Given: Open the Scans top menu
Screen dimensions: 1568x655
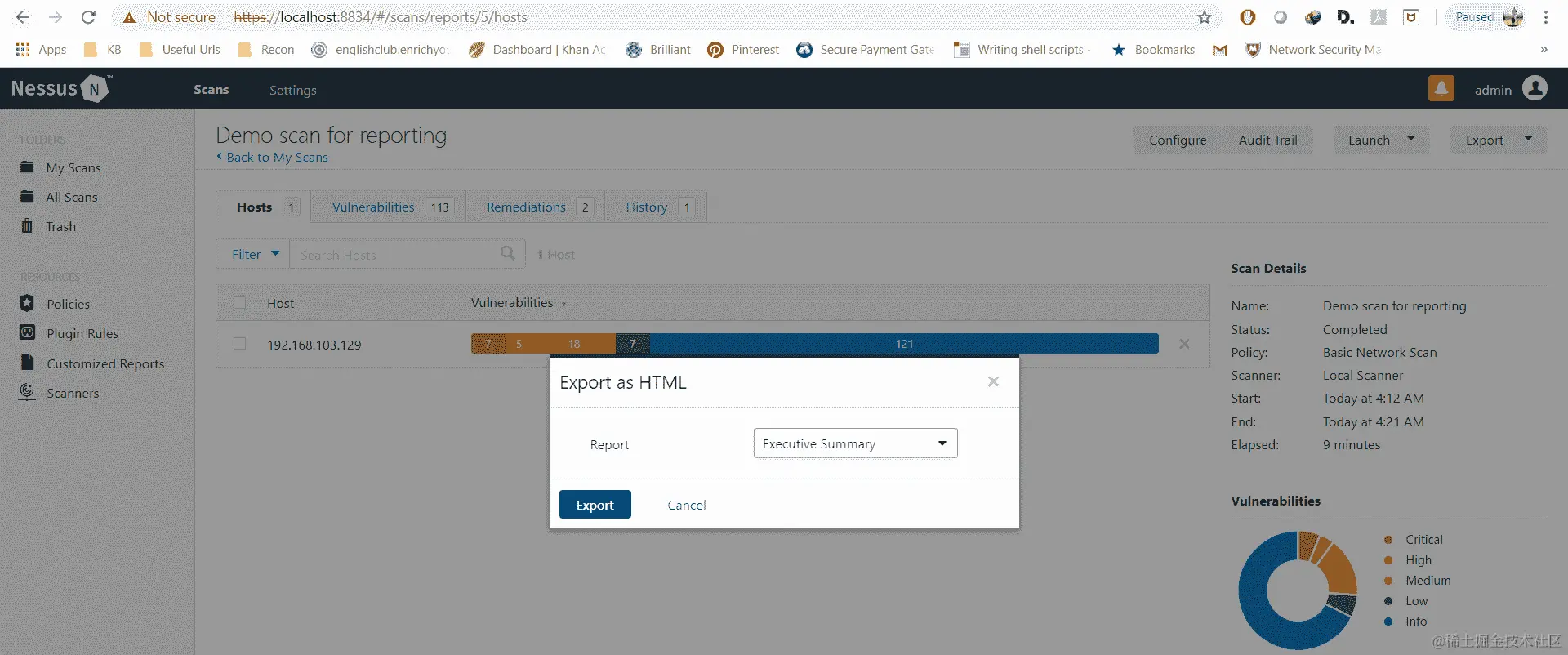Looking at the screenshot, I should pos(211,89).
